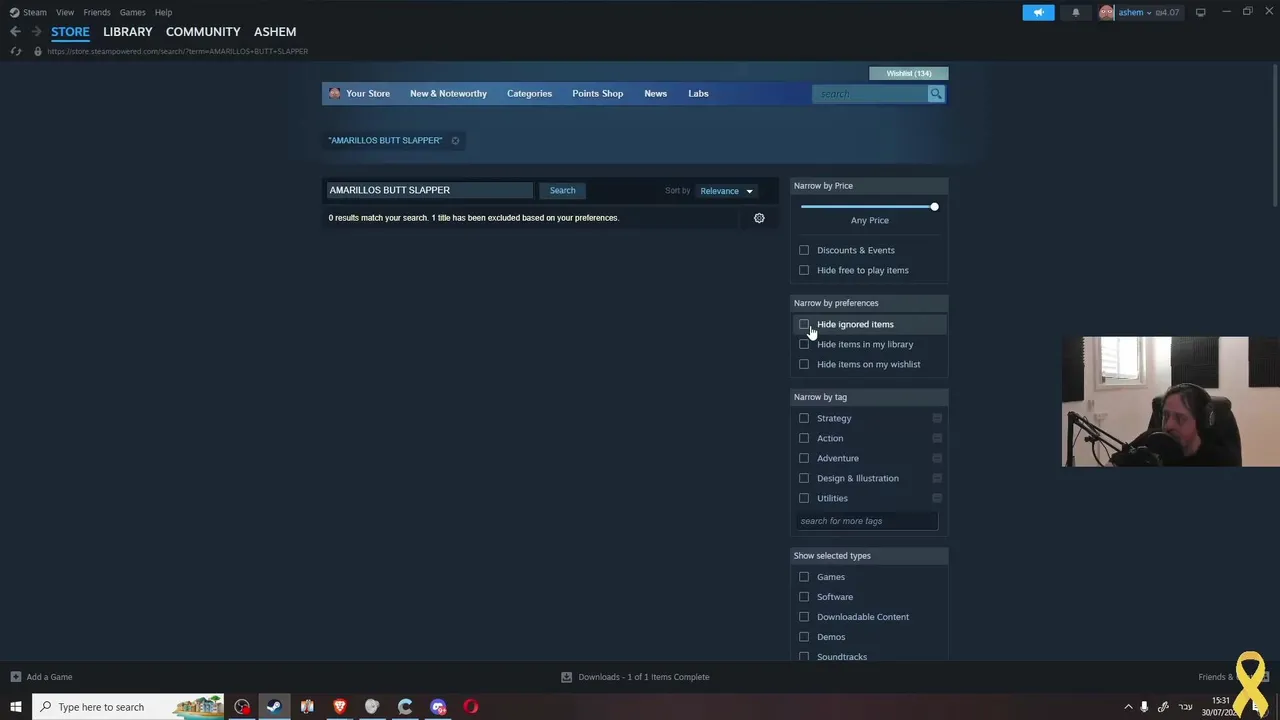1280x720 pixels.
Task: Open the Help menu
Action: [163, 12]
